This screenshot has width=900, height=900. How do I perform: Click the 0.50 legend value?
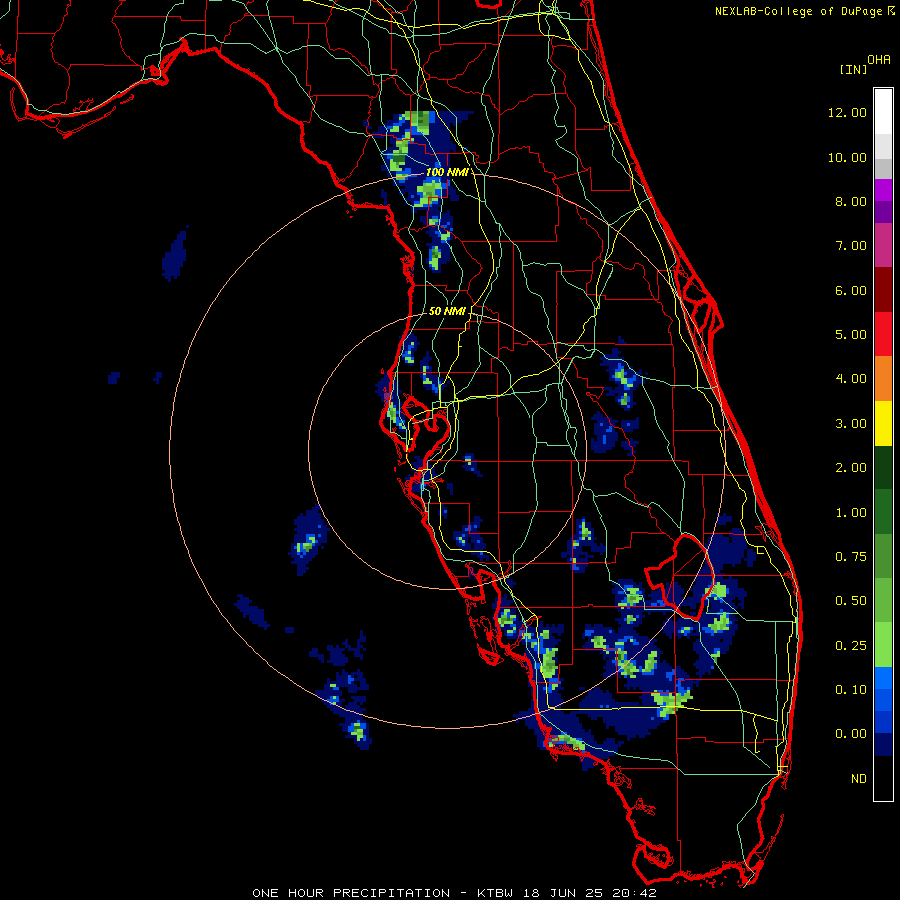pyautogui.click(x=851, y=601)
